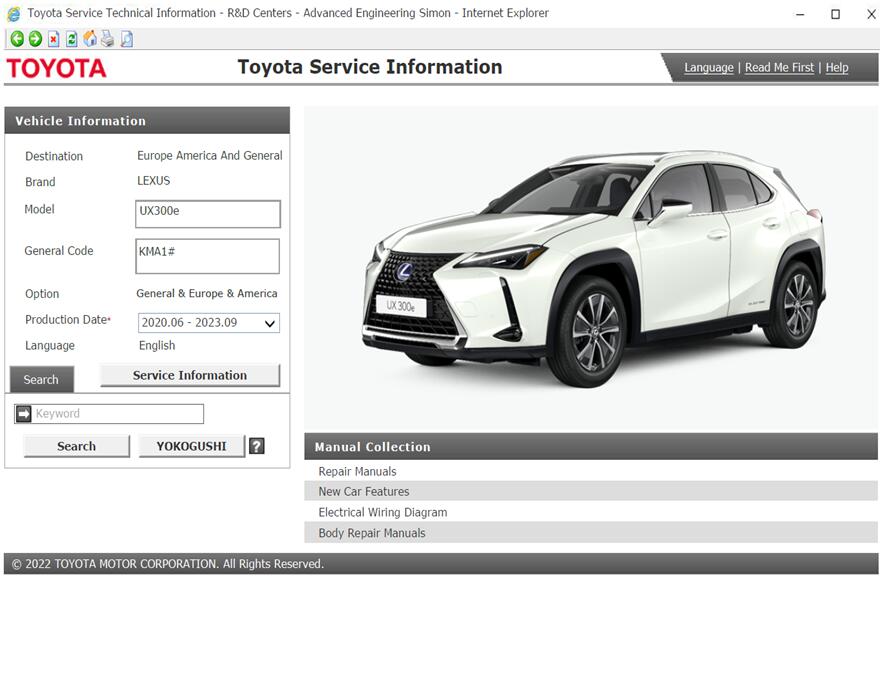Go back with the green left arrow
The image size is (882, 676).
pos(17,39)
